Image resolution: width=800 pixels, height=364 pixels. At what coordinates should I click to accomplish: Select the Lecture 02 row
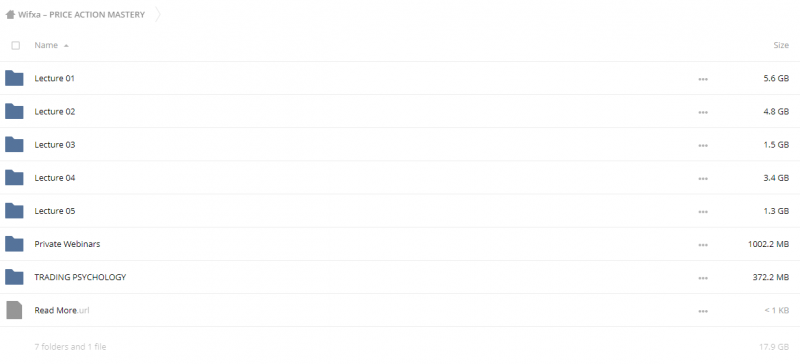[x=400, y=111]
